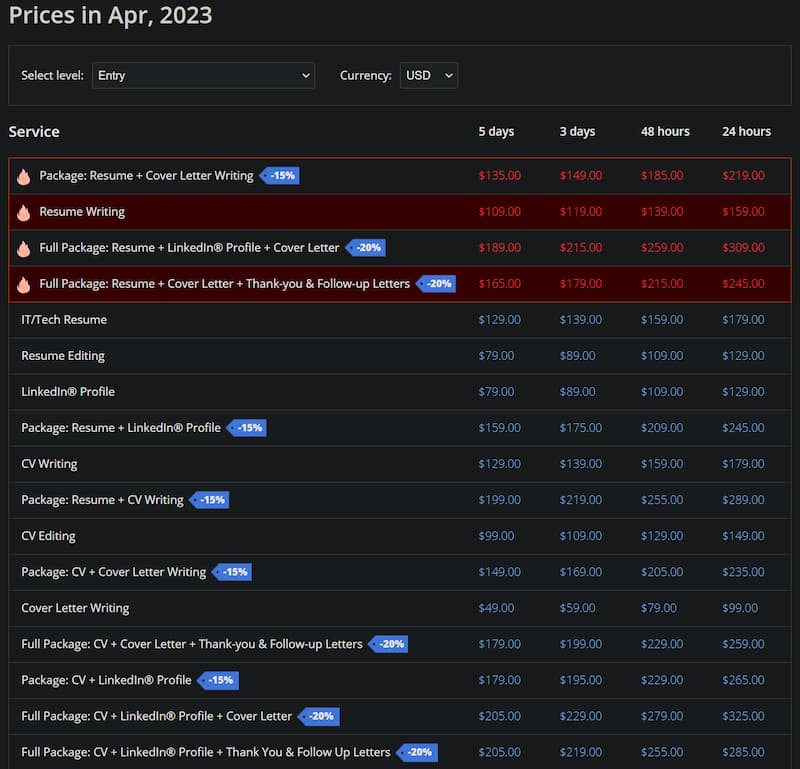Screen dimensions: 800x769
Task: Choose Package: Resume + Cover Letter Writing $135.00 price
Action: 499,176
